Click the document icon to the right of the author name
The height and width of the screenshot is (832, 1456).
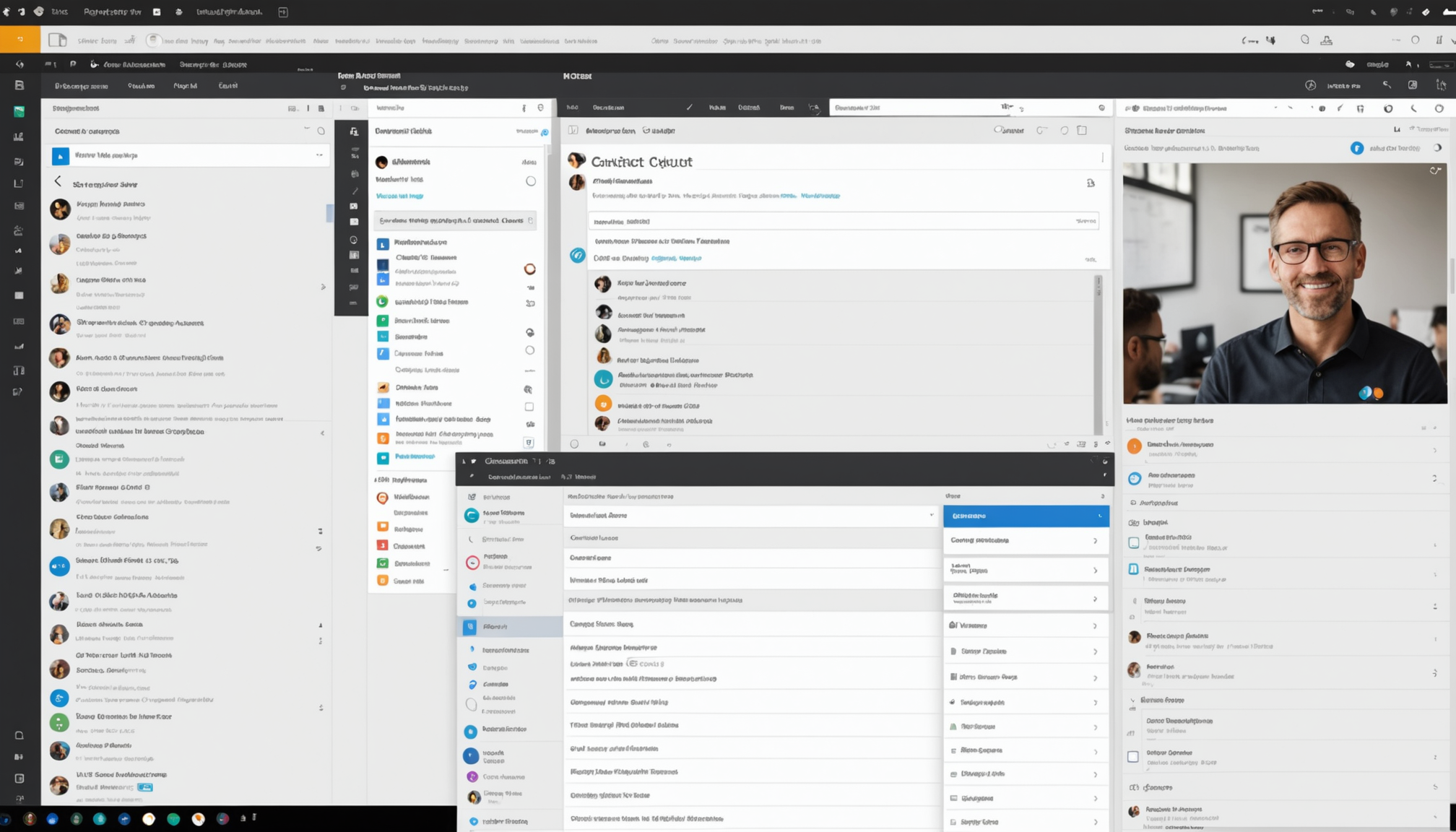[1091, 183]
